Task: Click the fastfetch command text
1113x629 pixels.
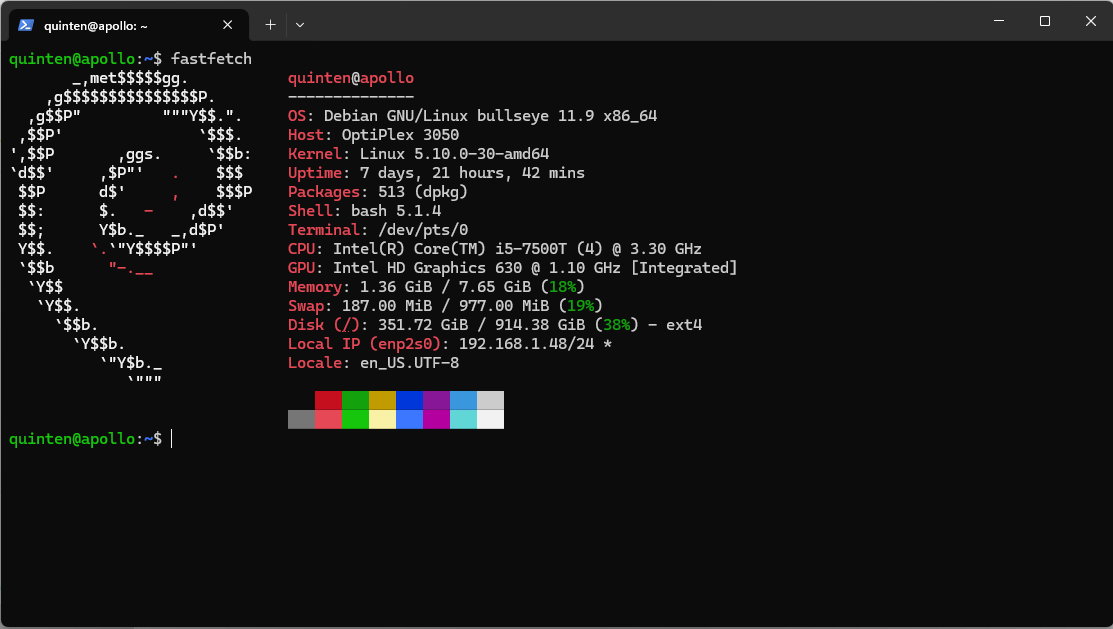Action: [x=211, y=59]
